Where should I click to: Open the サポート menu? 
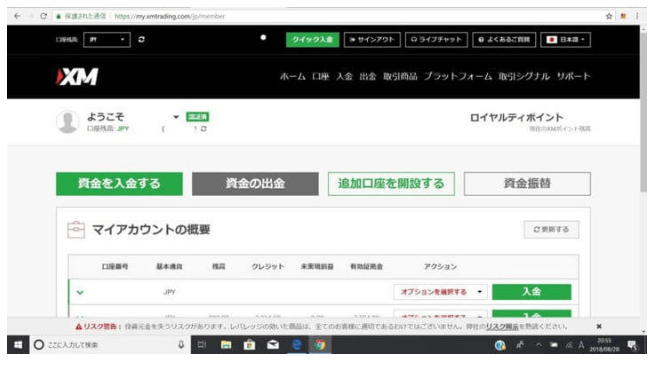(x=574, y=76)
